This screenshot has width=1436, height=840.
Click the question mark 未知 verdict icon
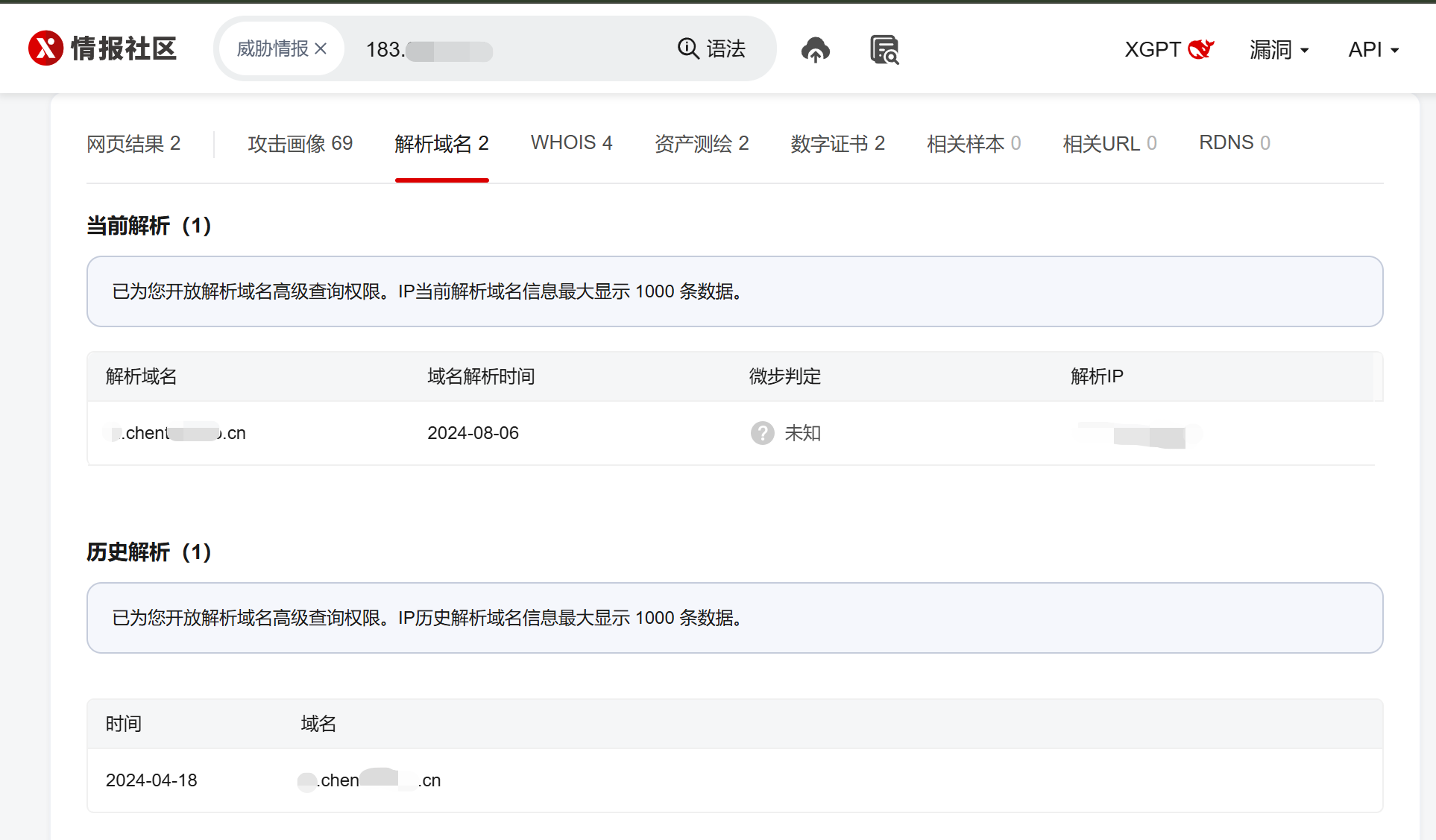(762, 433)
